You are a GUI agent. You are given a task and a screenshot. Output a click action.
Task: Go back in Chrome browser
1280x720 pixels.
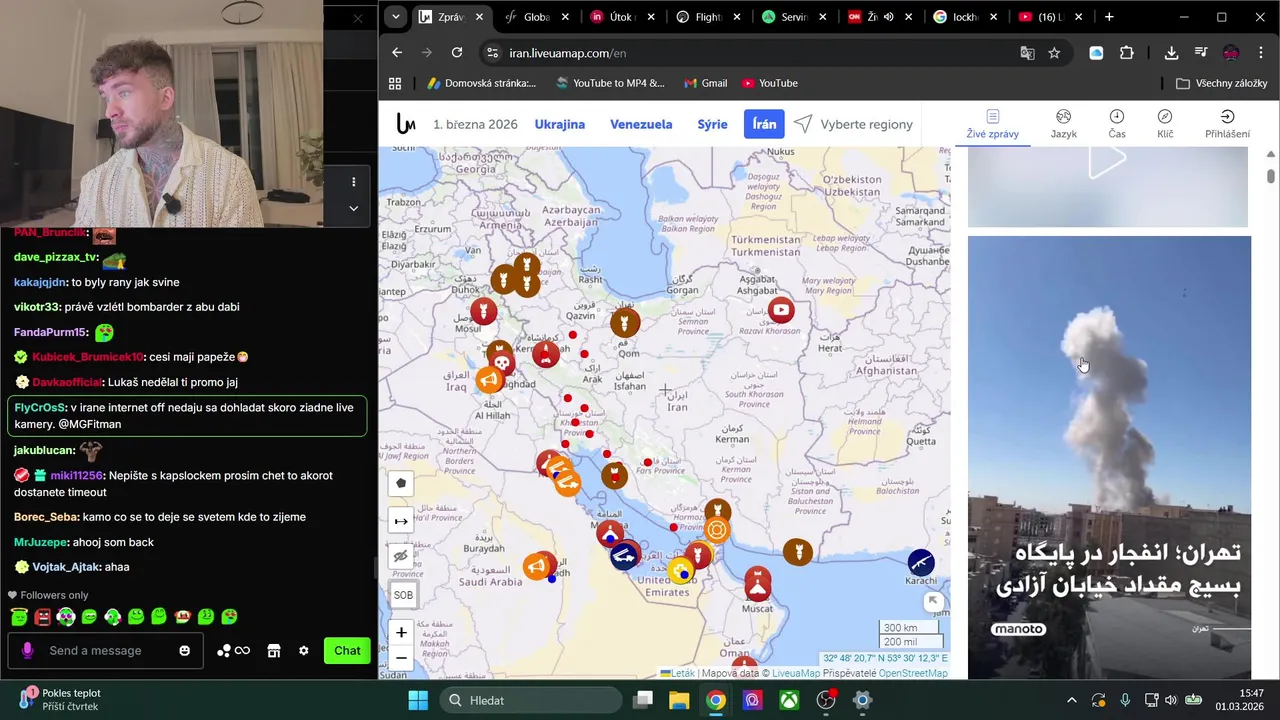tap(397, 53)
